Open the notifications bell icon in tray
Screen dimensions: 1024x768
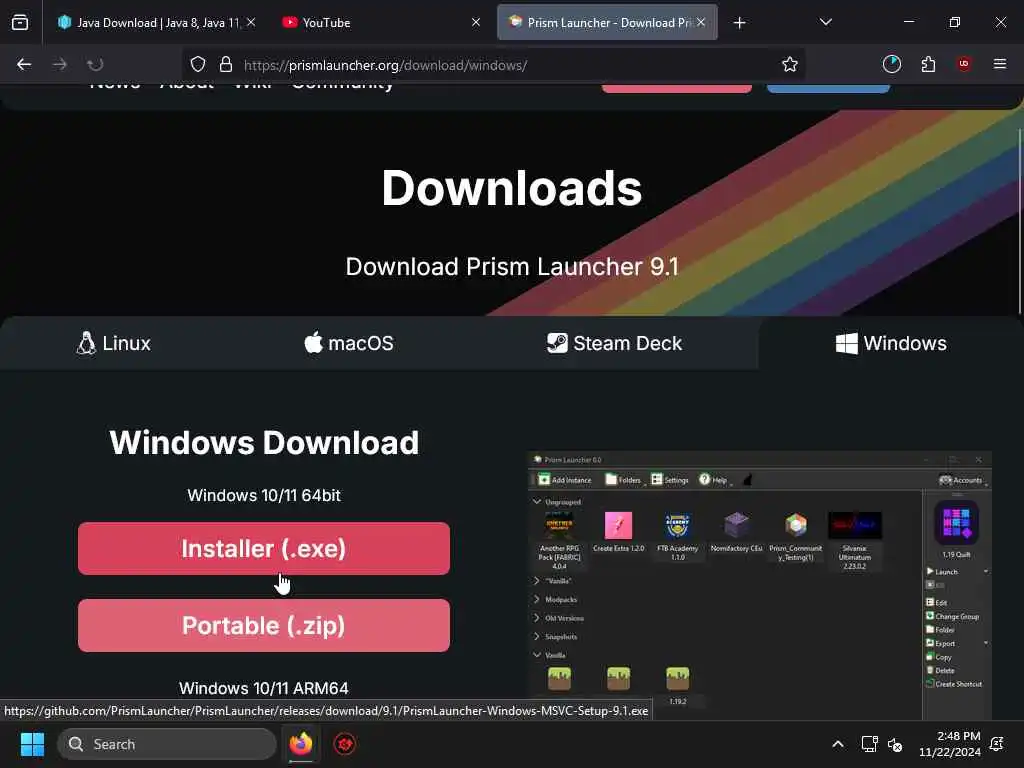997,744
